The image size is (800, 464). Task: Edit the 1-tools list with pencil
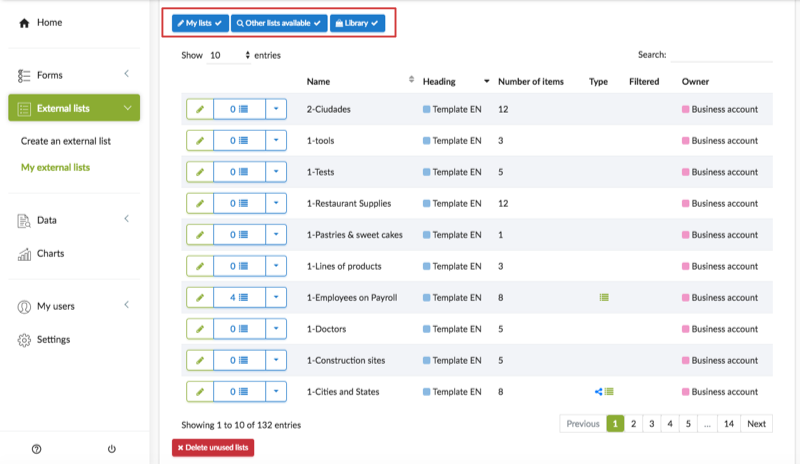tap(200, 140)
